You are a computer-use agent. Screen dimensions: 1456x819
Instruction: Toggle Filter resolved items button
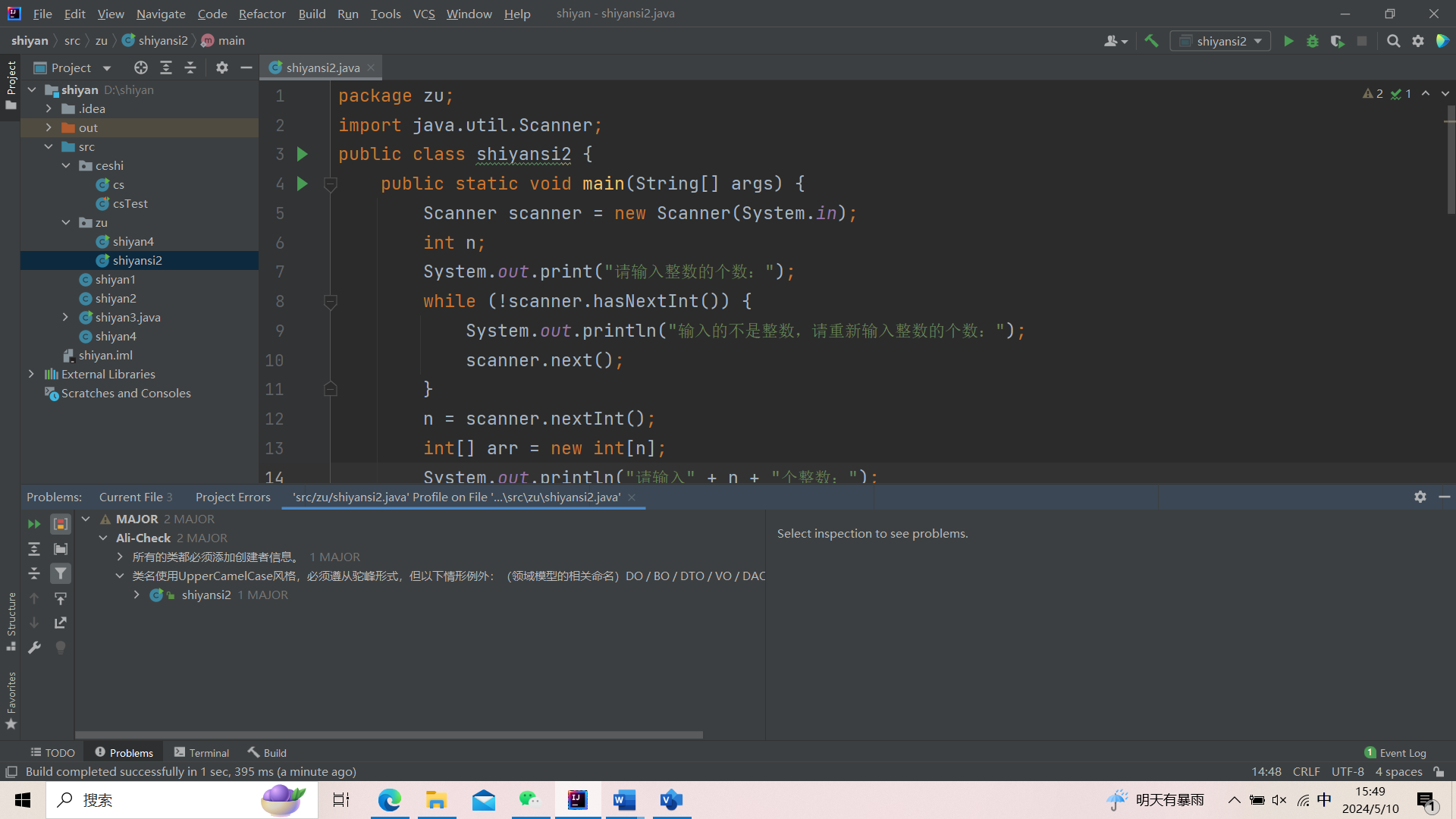[x=61, y=573]
